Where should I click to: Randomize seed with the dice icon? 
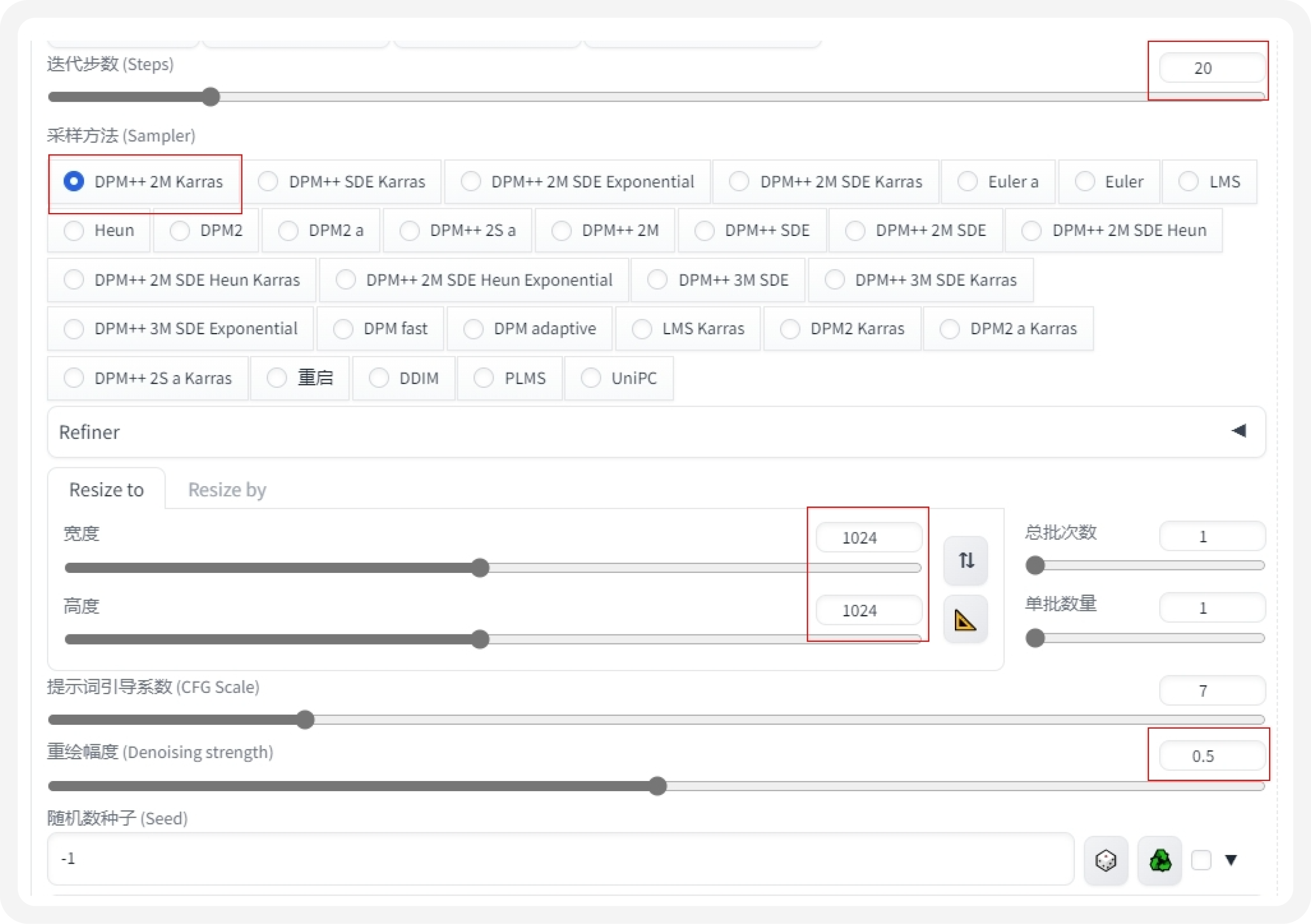tap(1106, 860)
